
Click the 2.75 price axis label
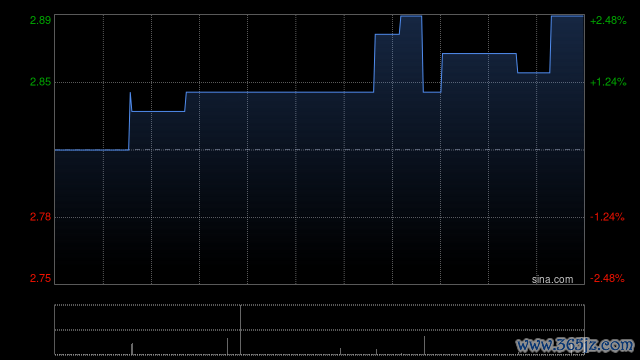point(40,278)
